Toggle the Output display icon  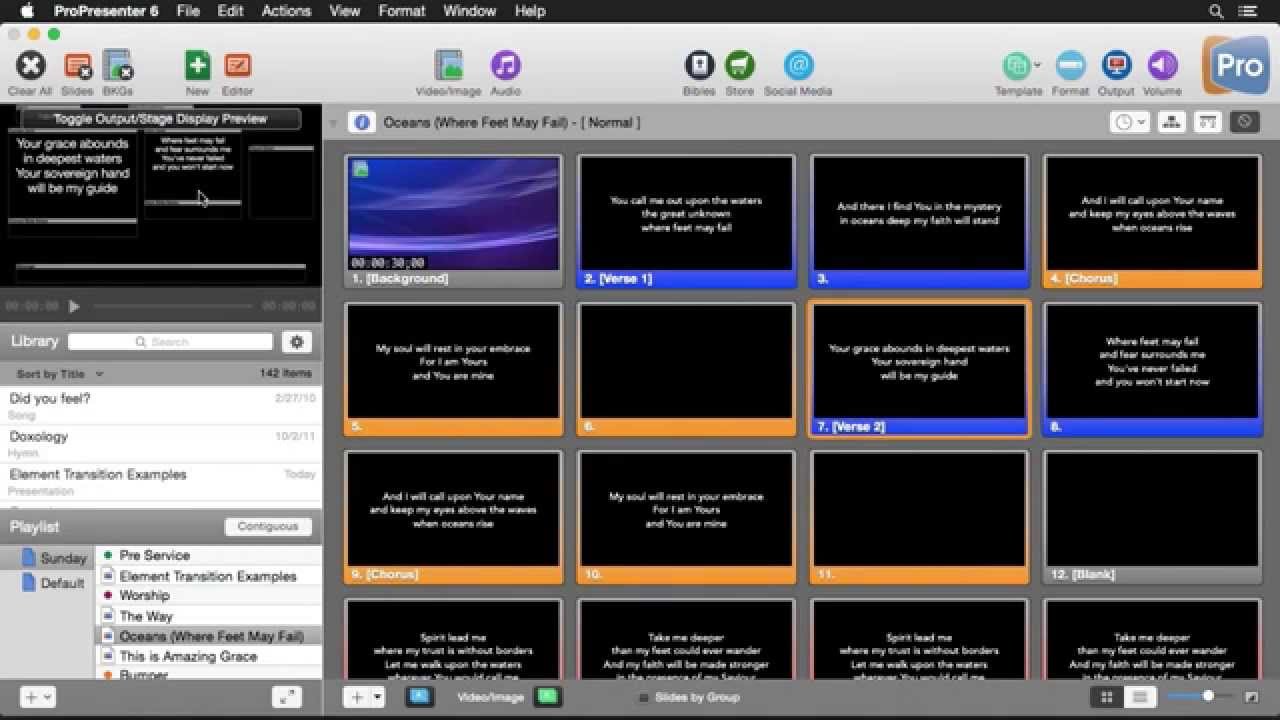point(1116,66)
